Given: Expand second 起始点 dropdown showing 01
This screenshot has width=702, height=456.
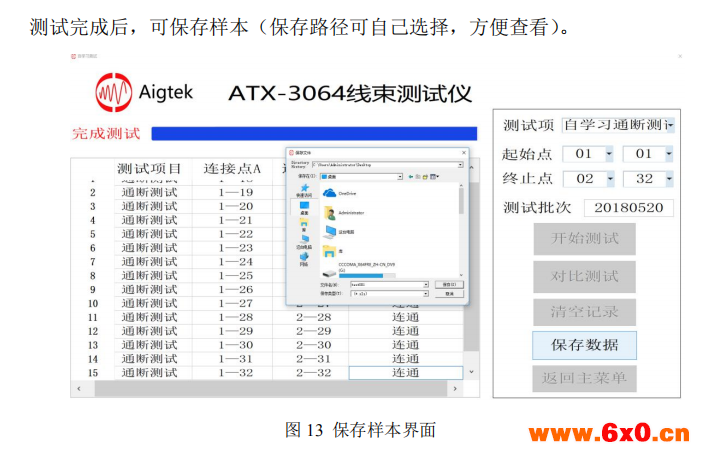Looking at the screenshot, I should (x=669, y=154).
